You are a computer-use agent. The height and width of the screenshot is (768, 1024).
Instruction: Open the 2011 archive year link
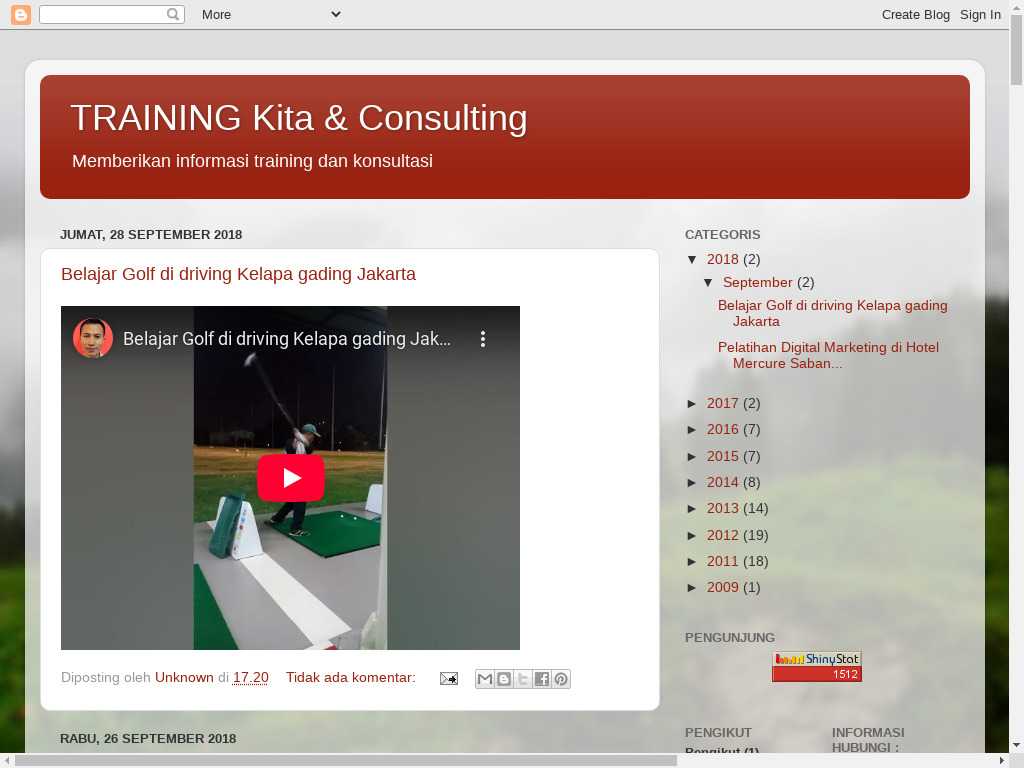(x=722, y=562)
